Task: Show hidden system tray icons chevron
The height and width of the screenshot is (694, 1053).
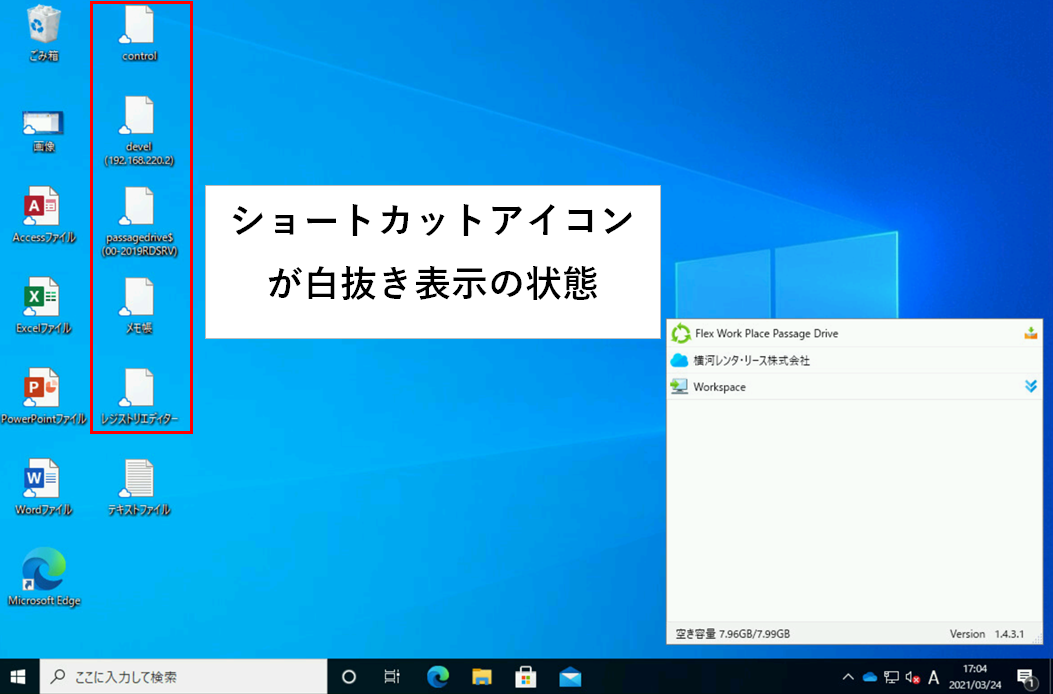Action: (x=849, y=677)
